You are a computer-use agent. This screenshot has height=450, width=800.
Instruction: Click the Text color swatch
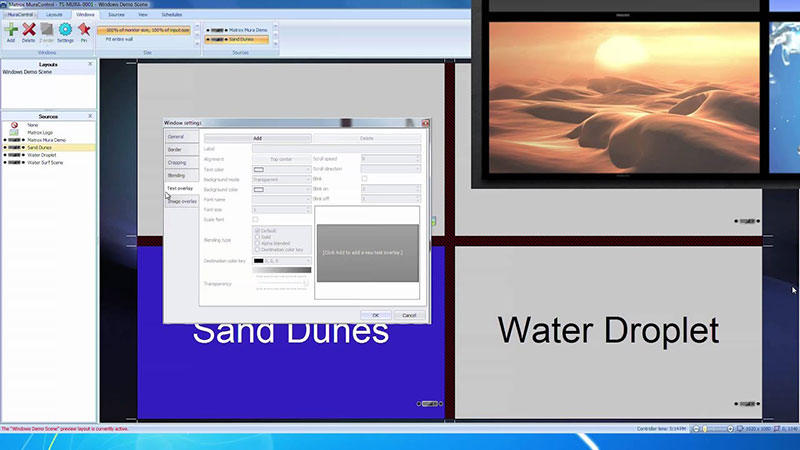coord(259,169)
